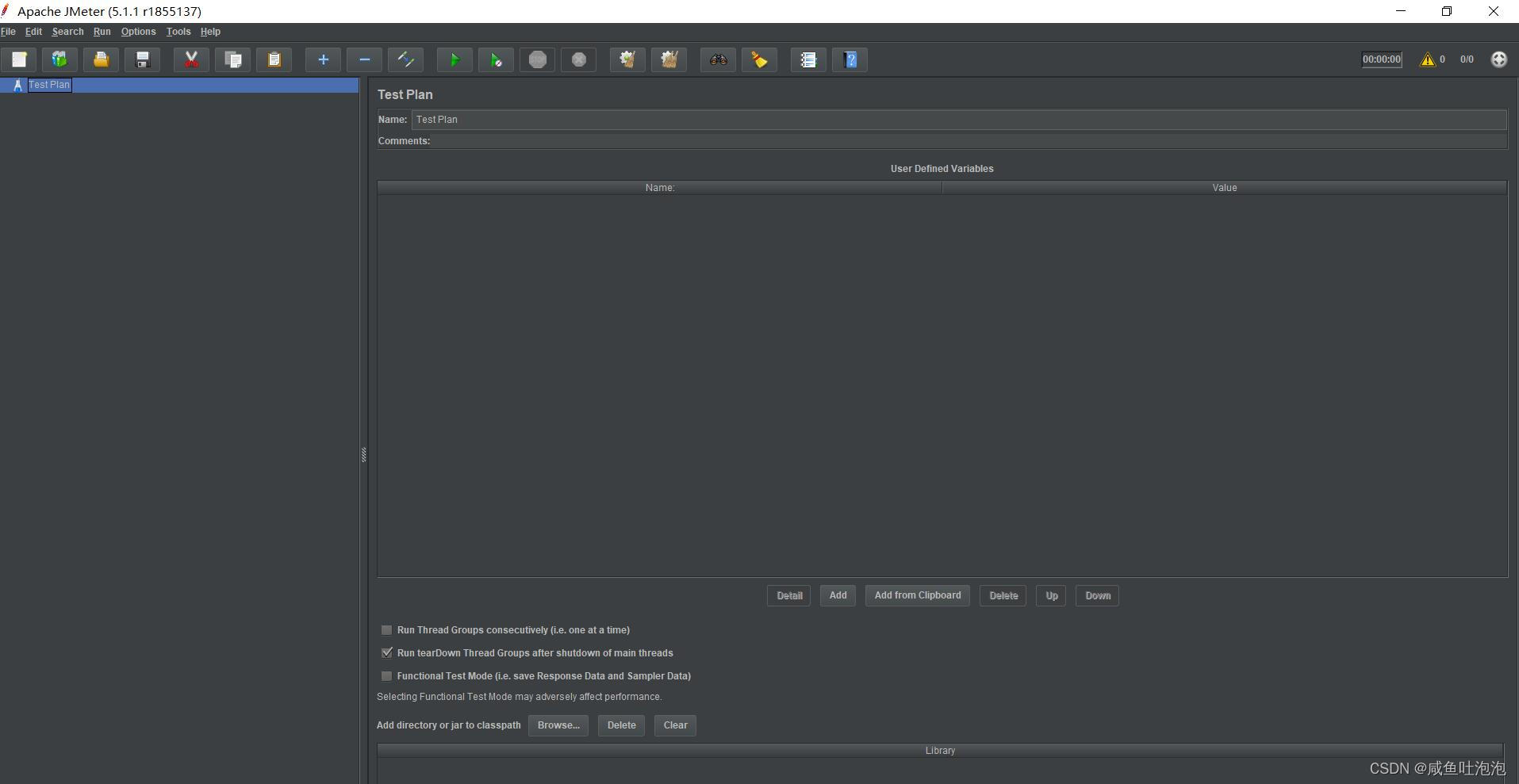Open the Function Helper dialog icon
This screenshot has height=784, width=1519.
coord(808,59)
